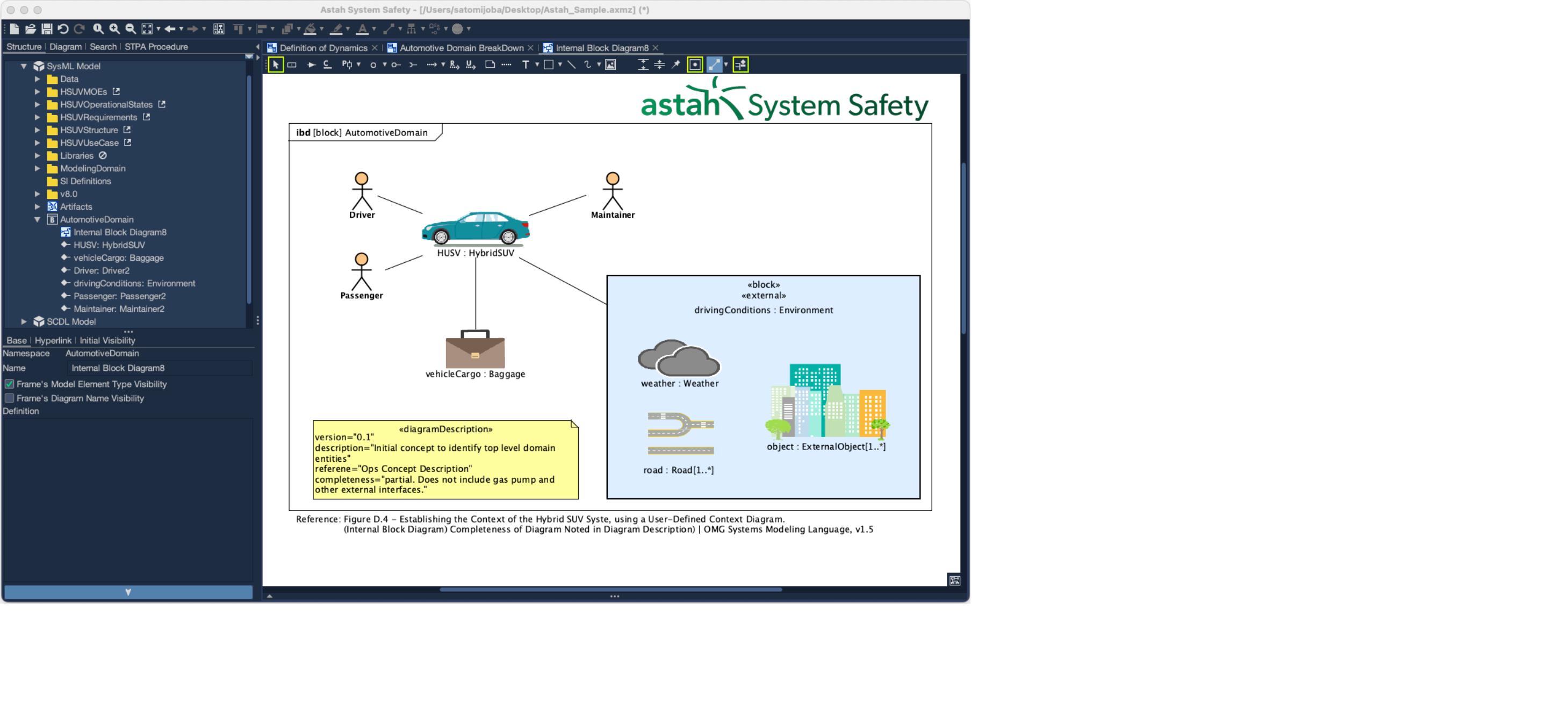
Task: Open the fill color bucket dropdown
Action: click(322, 29)
